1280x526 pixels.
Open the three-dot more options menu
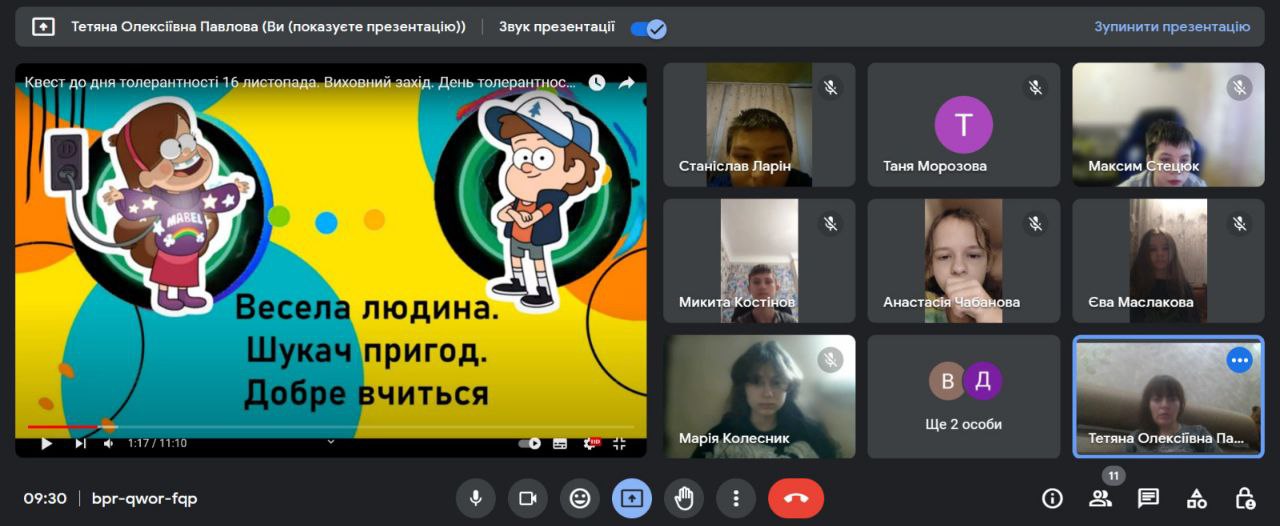[736, 498]
